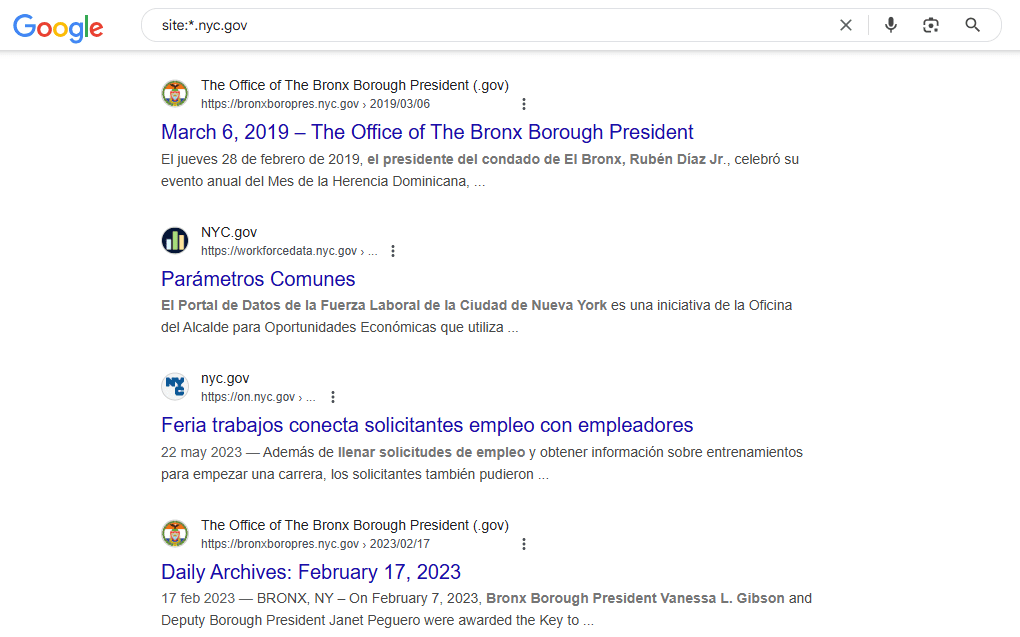The height and width of the screenshot is (637, 1020).
Task: Start voice search with microphone icon
Action: pyautogui.click(x=891, y=25)
